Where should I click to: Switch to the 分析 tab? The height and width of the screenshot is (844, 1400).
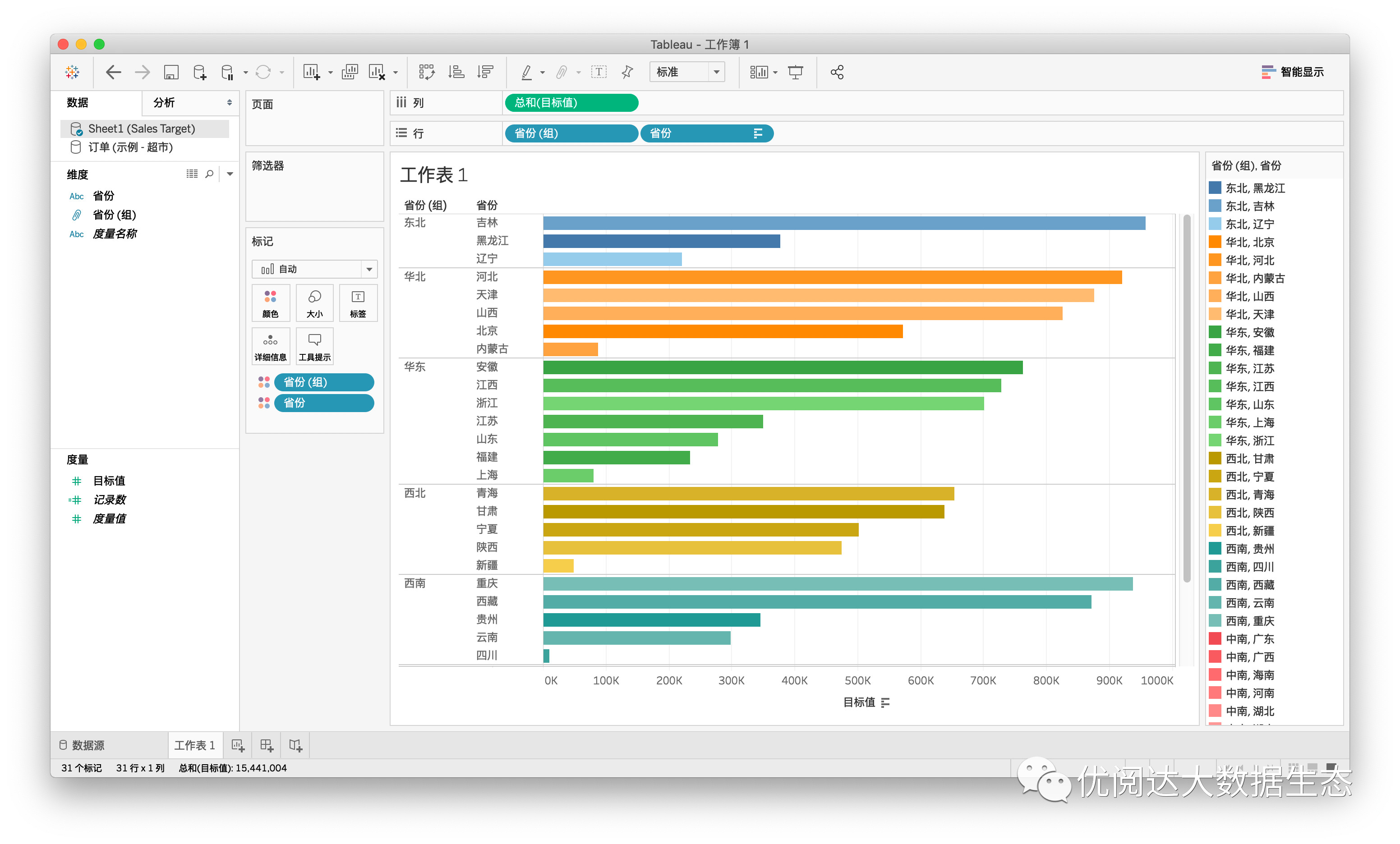tap(165, 103)
